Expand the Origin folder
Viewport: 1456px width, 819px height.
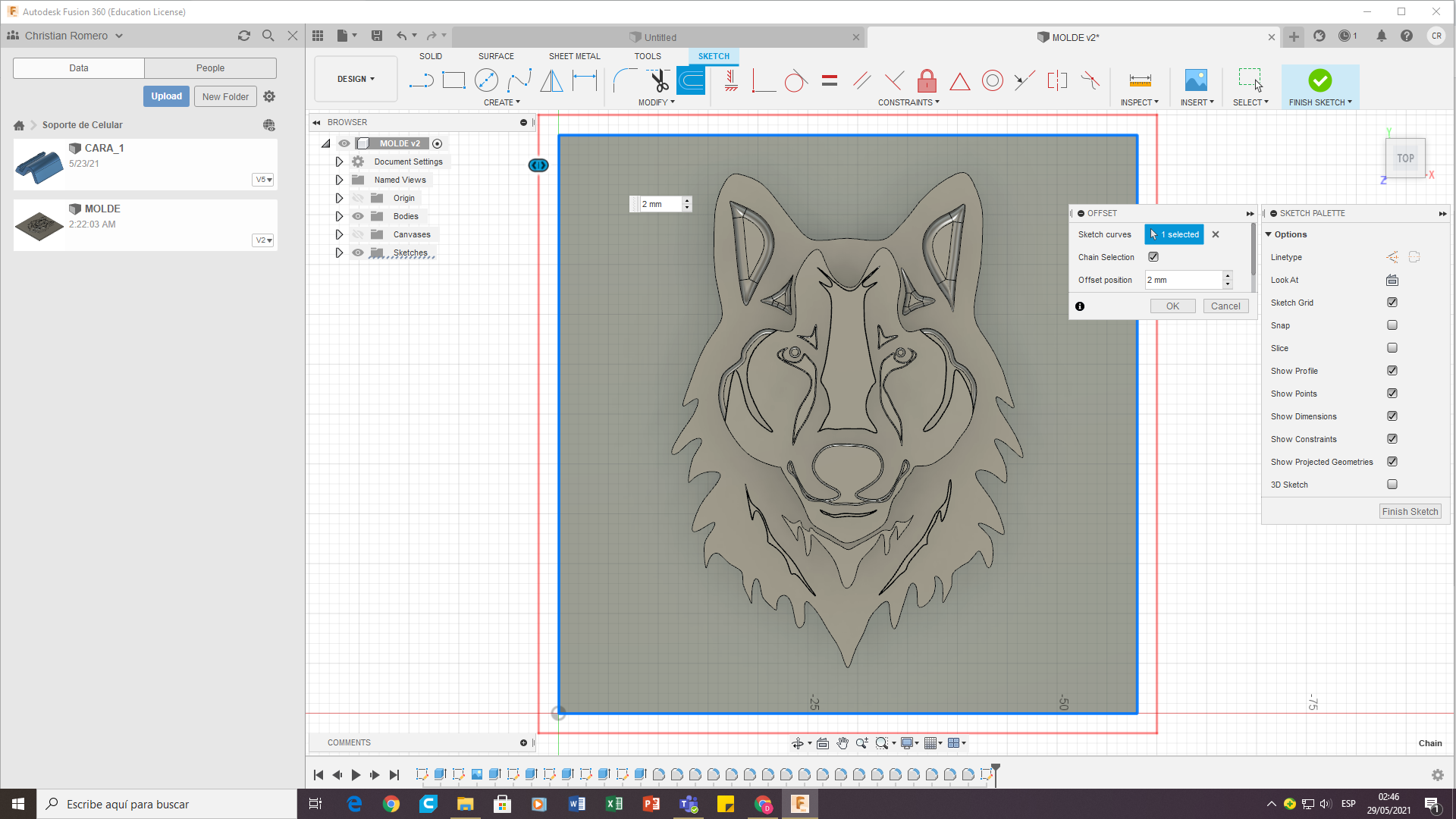[x=339, y=198]
